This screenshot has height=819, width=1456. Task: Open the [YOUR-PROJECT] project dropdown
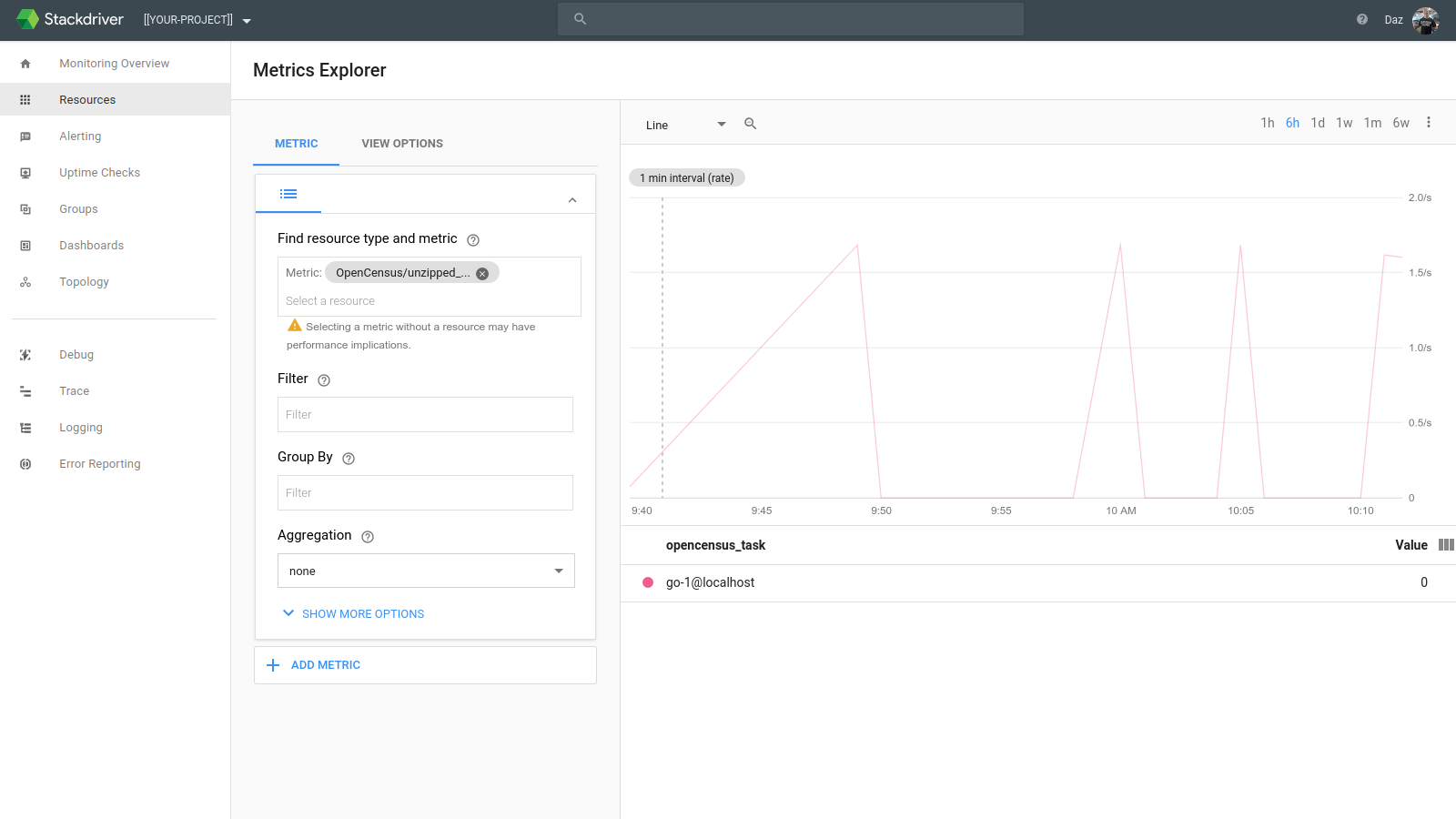click(197, 20)
